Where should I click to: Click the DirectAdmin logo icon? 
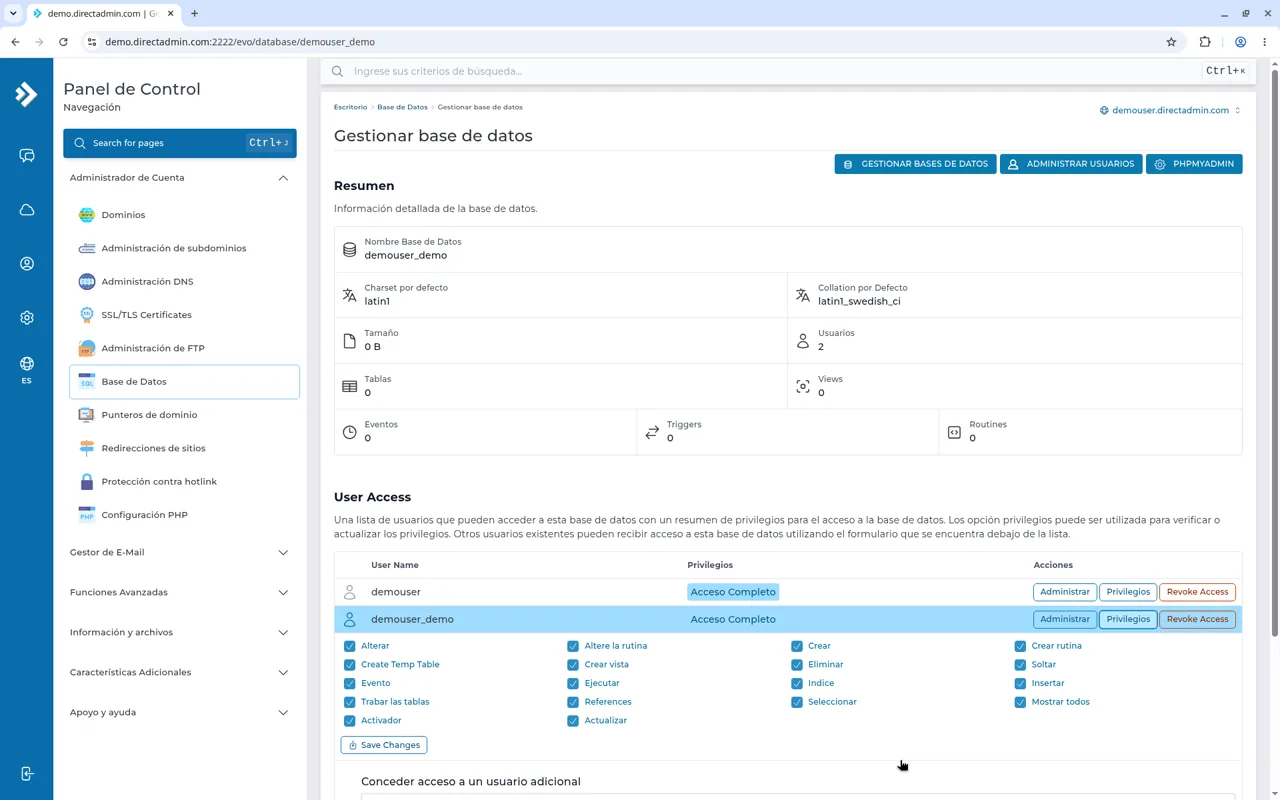click(26, 94)
